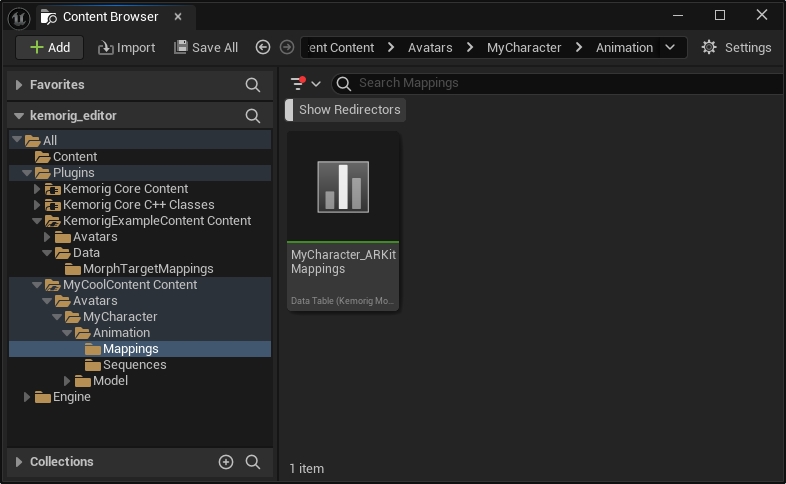Open the path breadcrumb dropdown arrow
786x484 pixels.
point(670,48)
